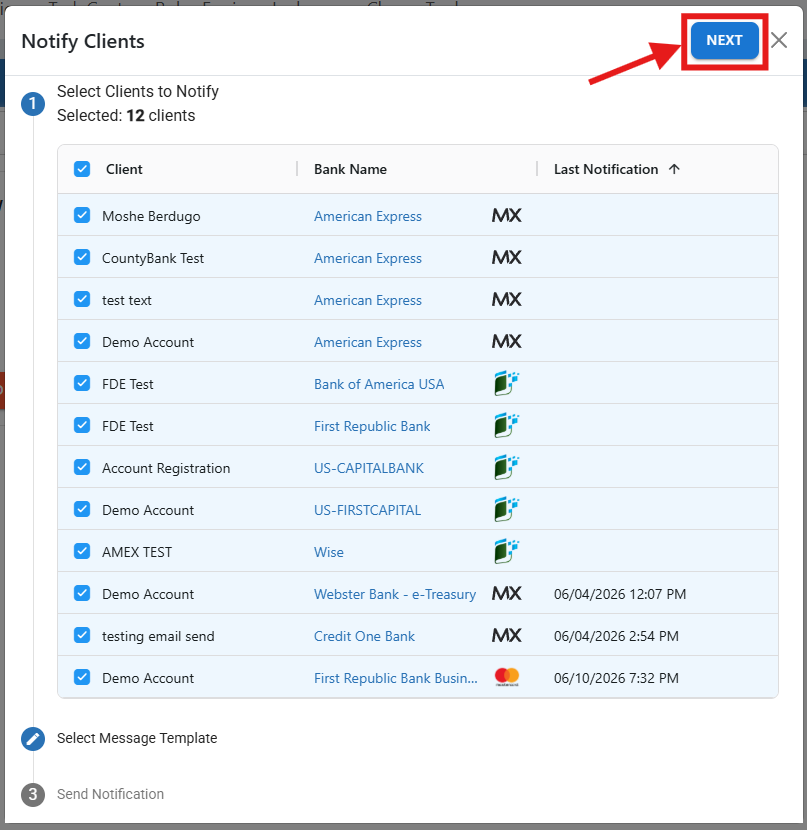
Task: Click the pencil step icon for Message Template
Action: coord(33,738)
